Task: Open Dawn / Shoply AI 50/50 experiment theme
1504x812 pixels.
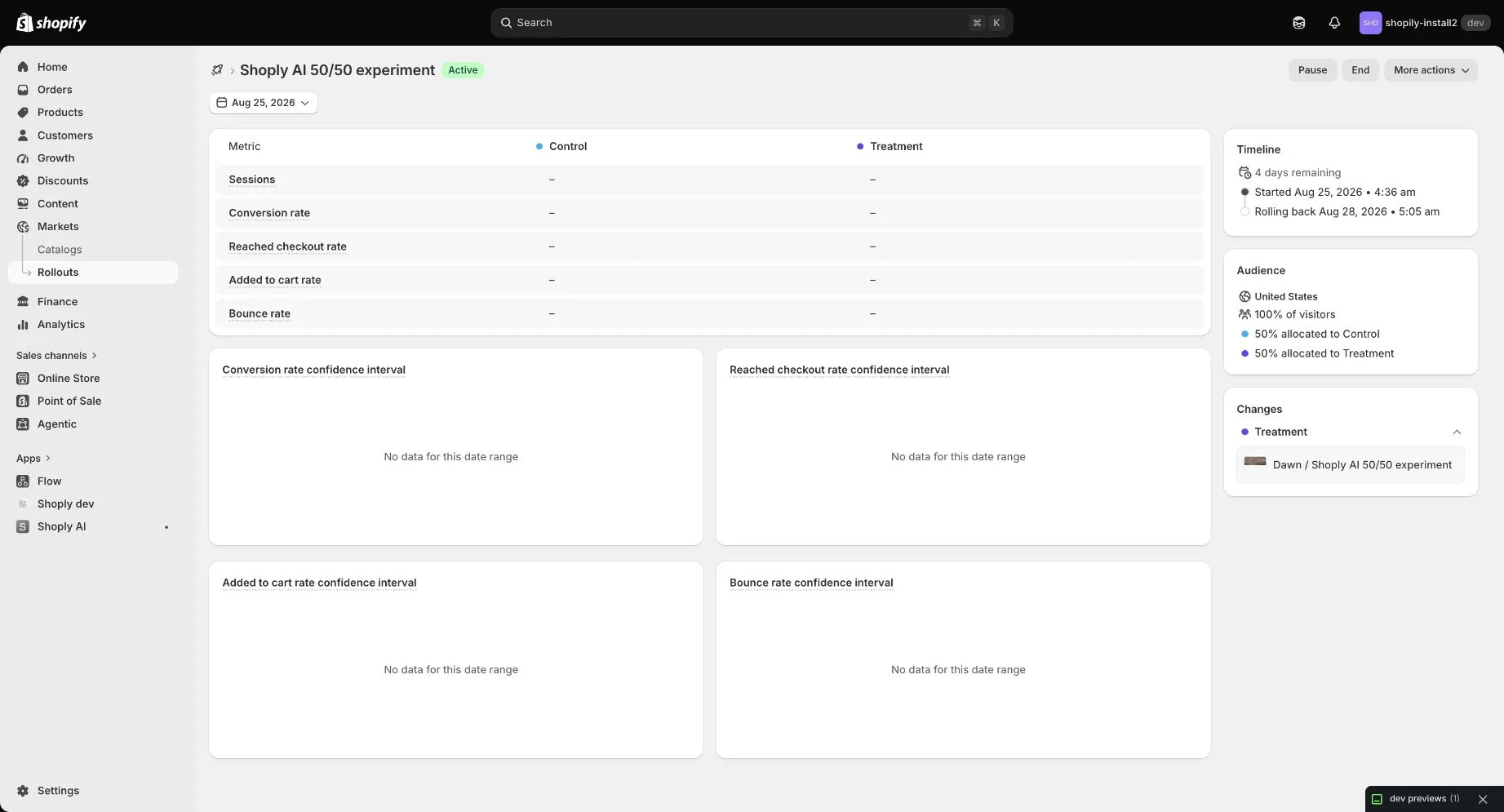Action: pos(1351,465)
